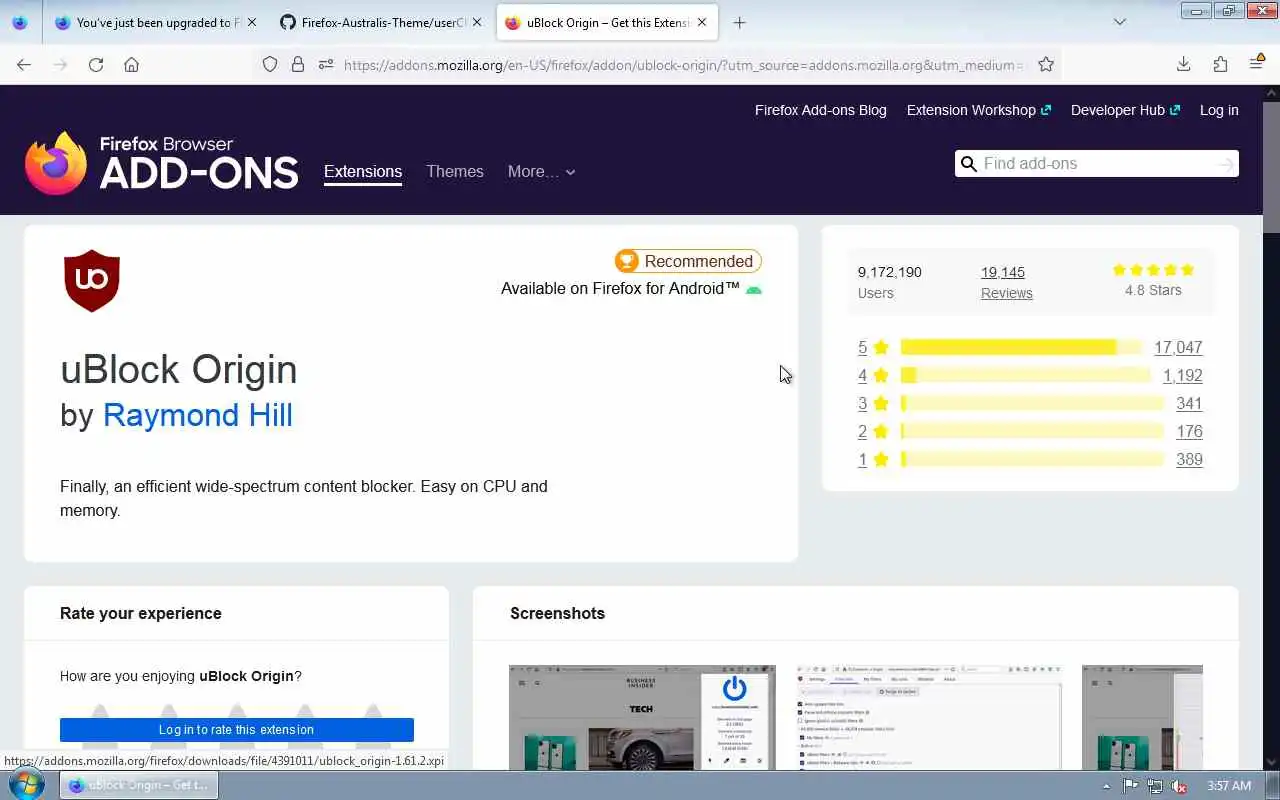Open tracking protection shield icon

point(270,64)
